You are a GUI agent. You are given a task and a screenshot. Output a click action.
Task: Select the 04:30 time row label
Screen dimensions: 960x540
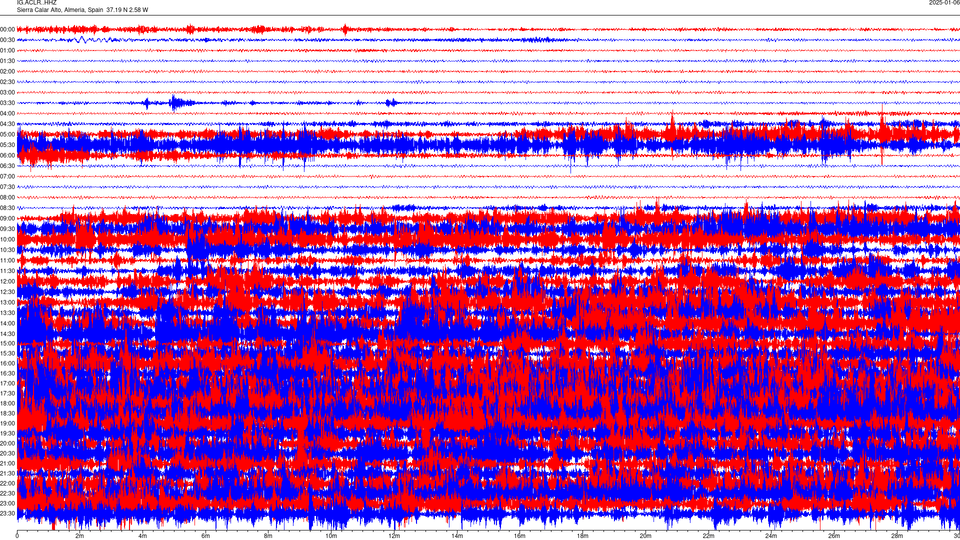pyautogui.click(x=7, y=124)
